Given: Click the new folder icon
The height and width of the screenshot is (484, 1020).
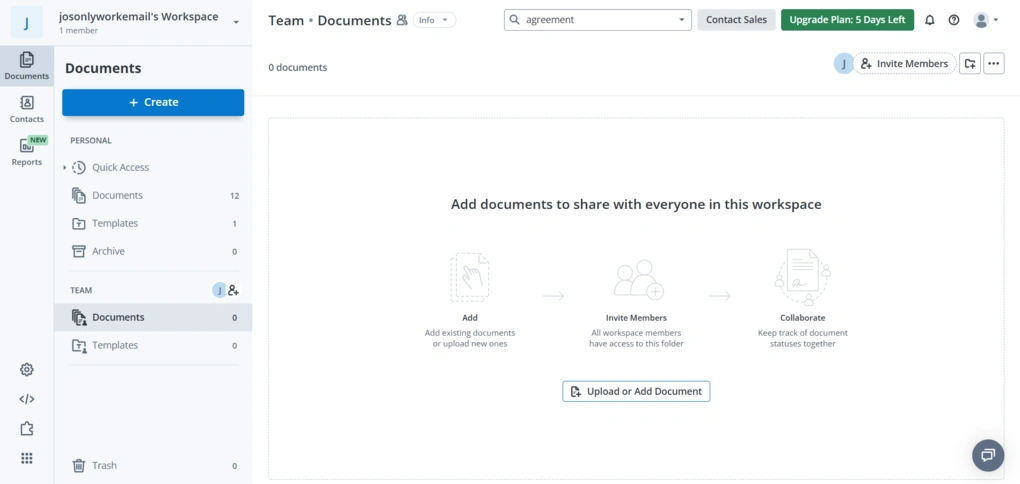Looking at the screenshot, I should pos(969,64).
